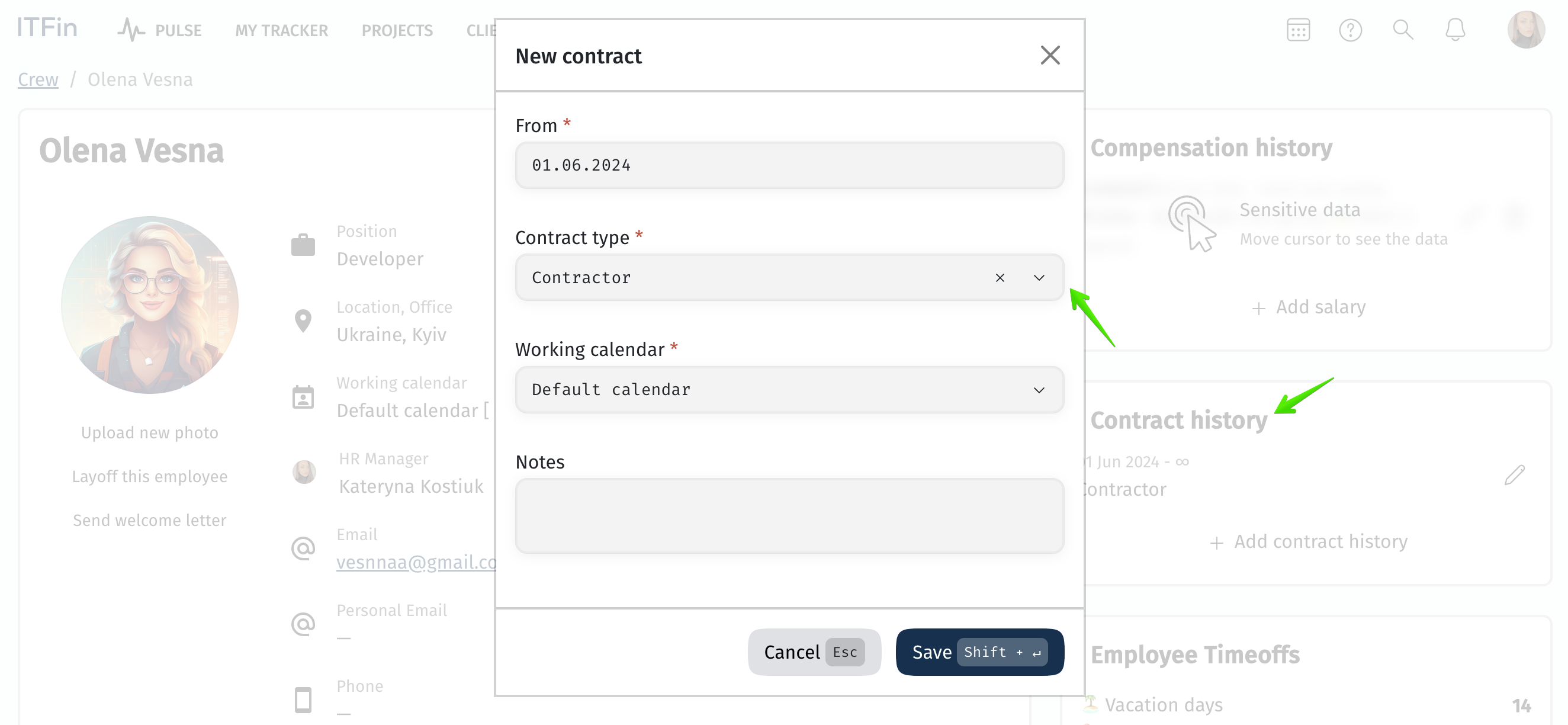The height and width of the screenshot is (725, 1568).
Task: Open the Pulse heartbeat icon
Action: (x=131, y=29)
